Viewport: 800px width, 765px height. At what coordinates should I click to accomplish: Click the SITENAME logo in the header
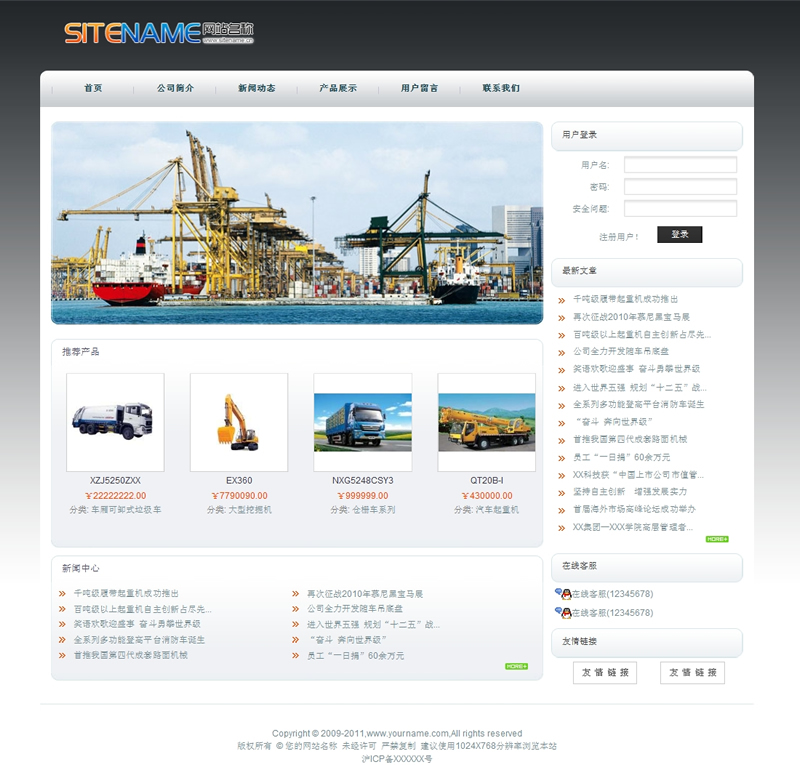[159, 33]
